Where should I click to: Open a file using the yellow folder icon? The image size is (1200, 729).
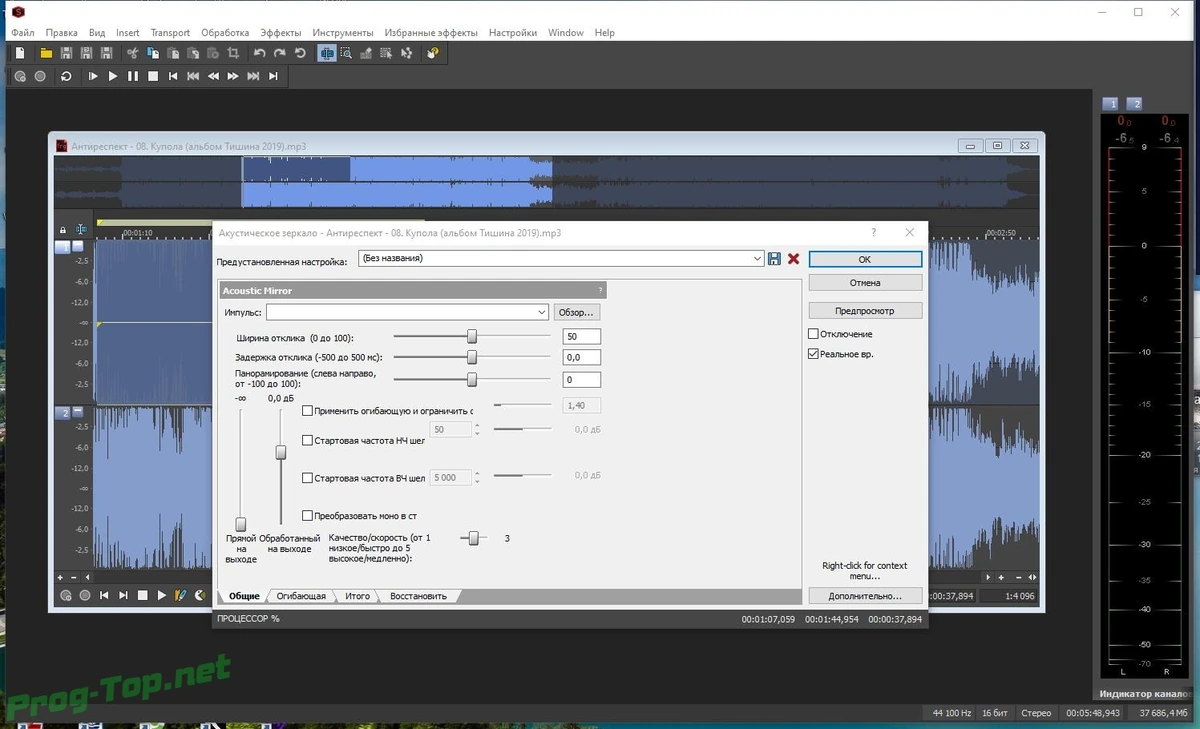[x=46, y=53]
